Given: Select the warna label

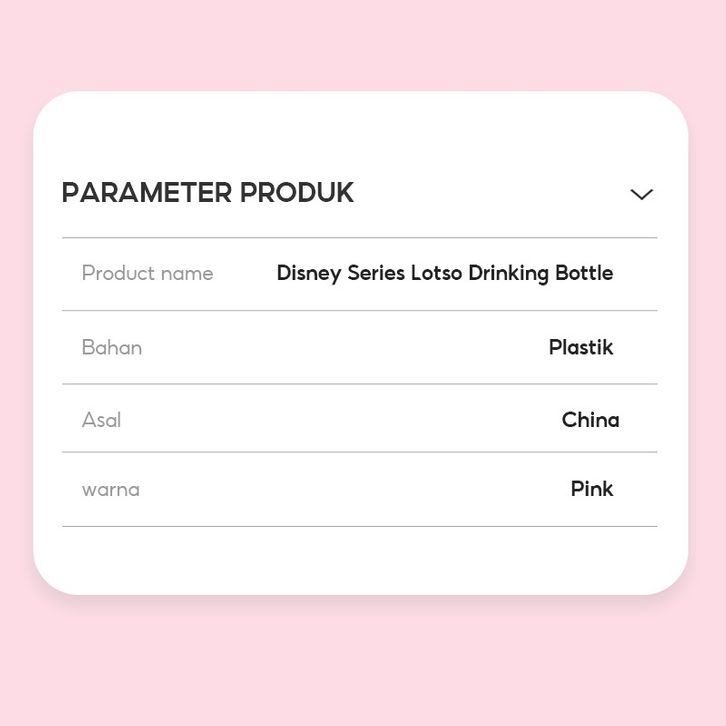Looking at the screenshot, I should (x=110, y=490).
